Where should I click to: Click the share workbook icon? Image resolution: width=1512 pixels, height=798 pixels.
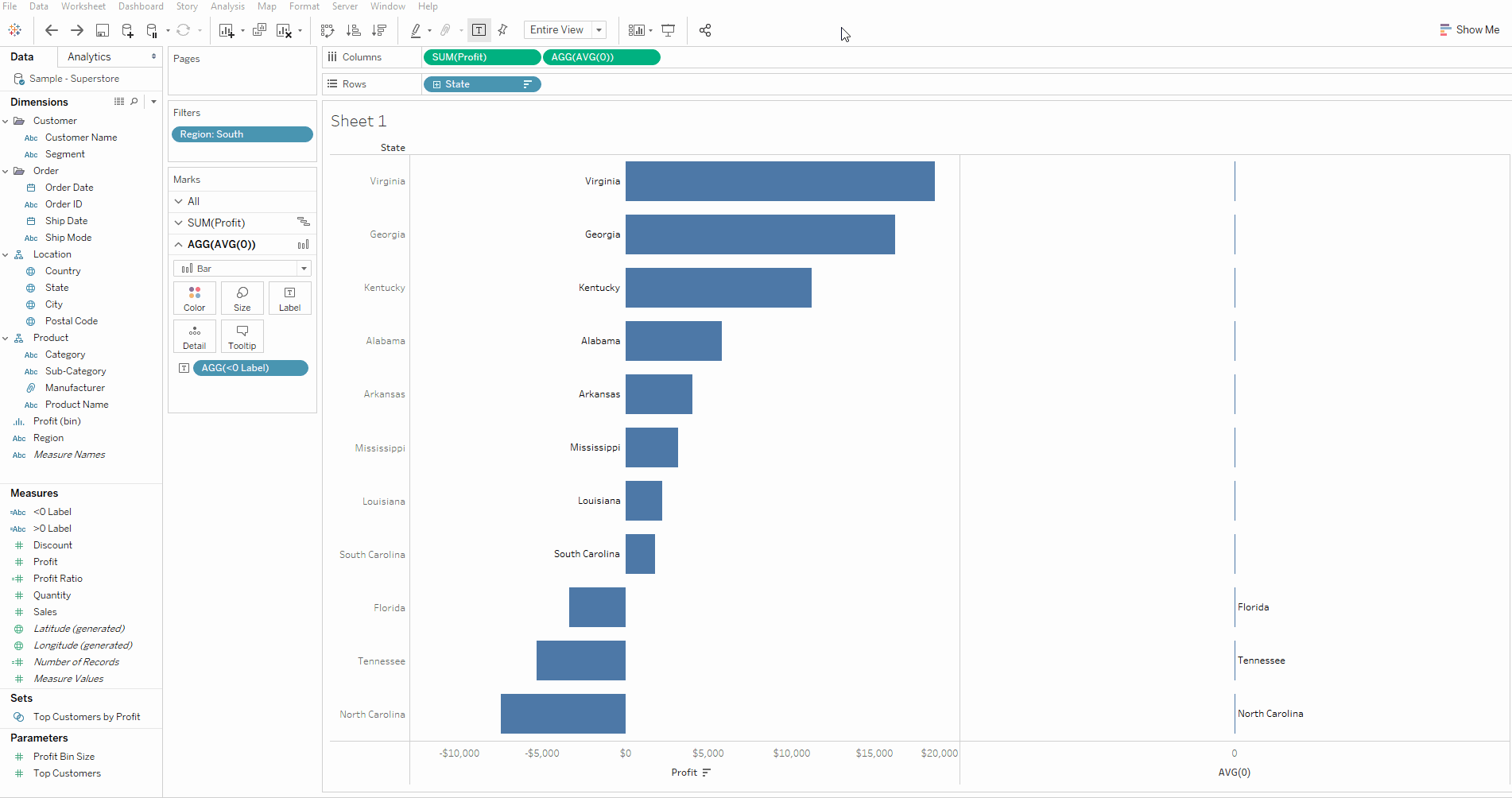pyautogui.click(x=705, y=30)
